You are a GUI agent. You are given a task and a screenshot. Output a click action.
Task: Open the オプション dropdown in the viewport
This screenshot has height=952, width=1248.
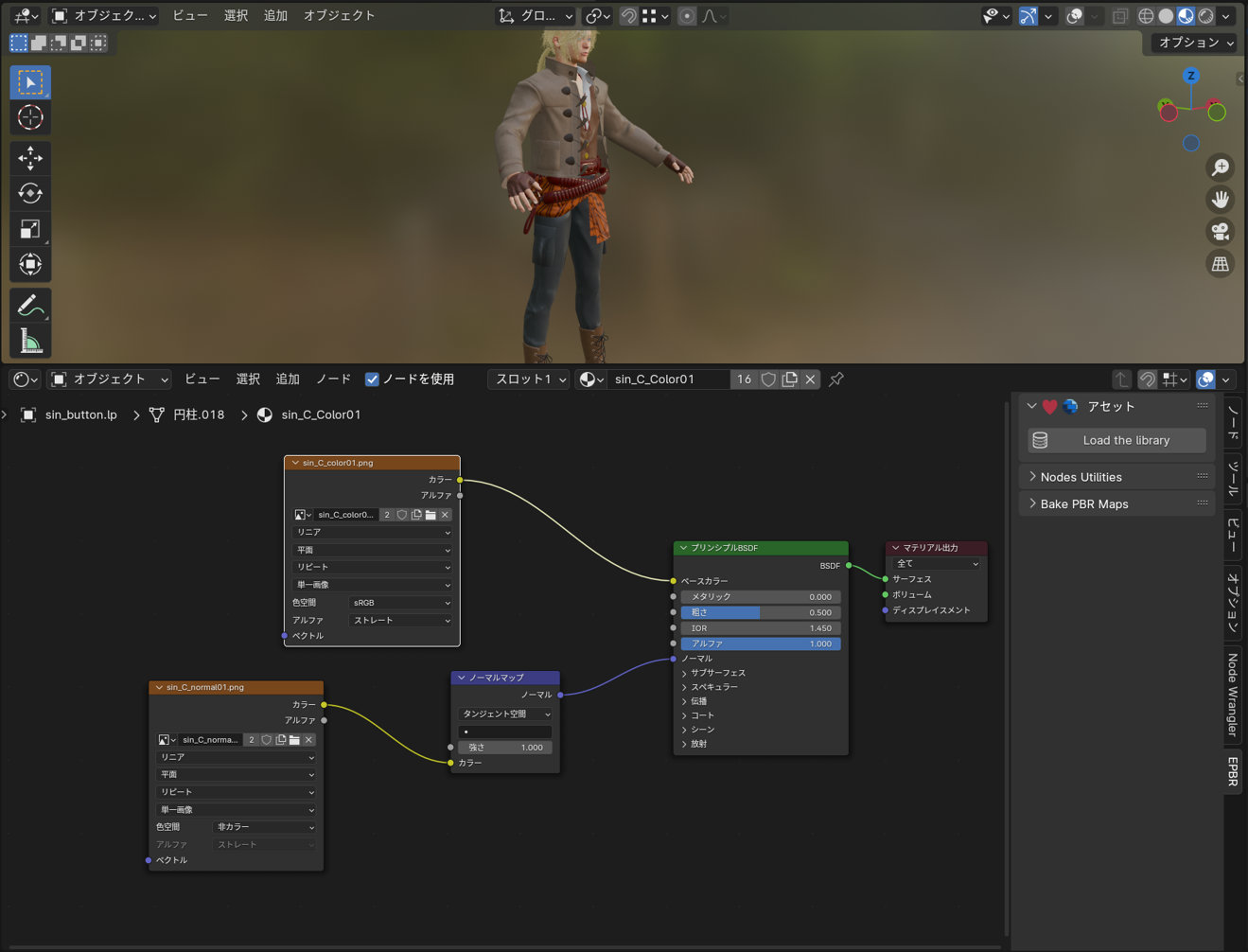coord(1197,43)
